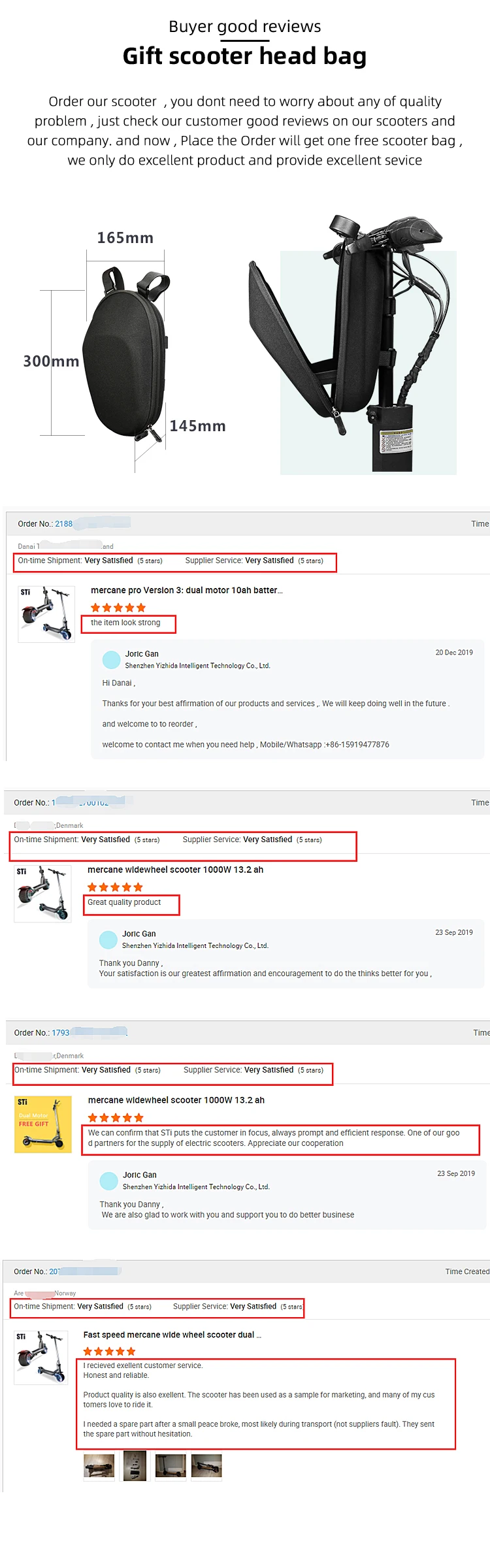Open the first review photo thumbnail
The height and width of the screenshot is (1568, 490).
[x=99, y=1465]
